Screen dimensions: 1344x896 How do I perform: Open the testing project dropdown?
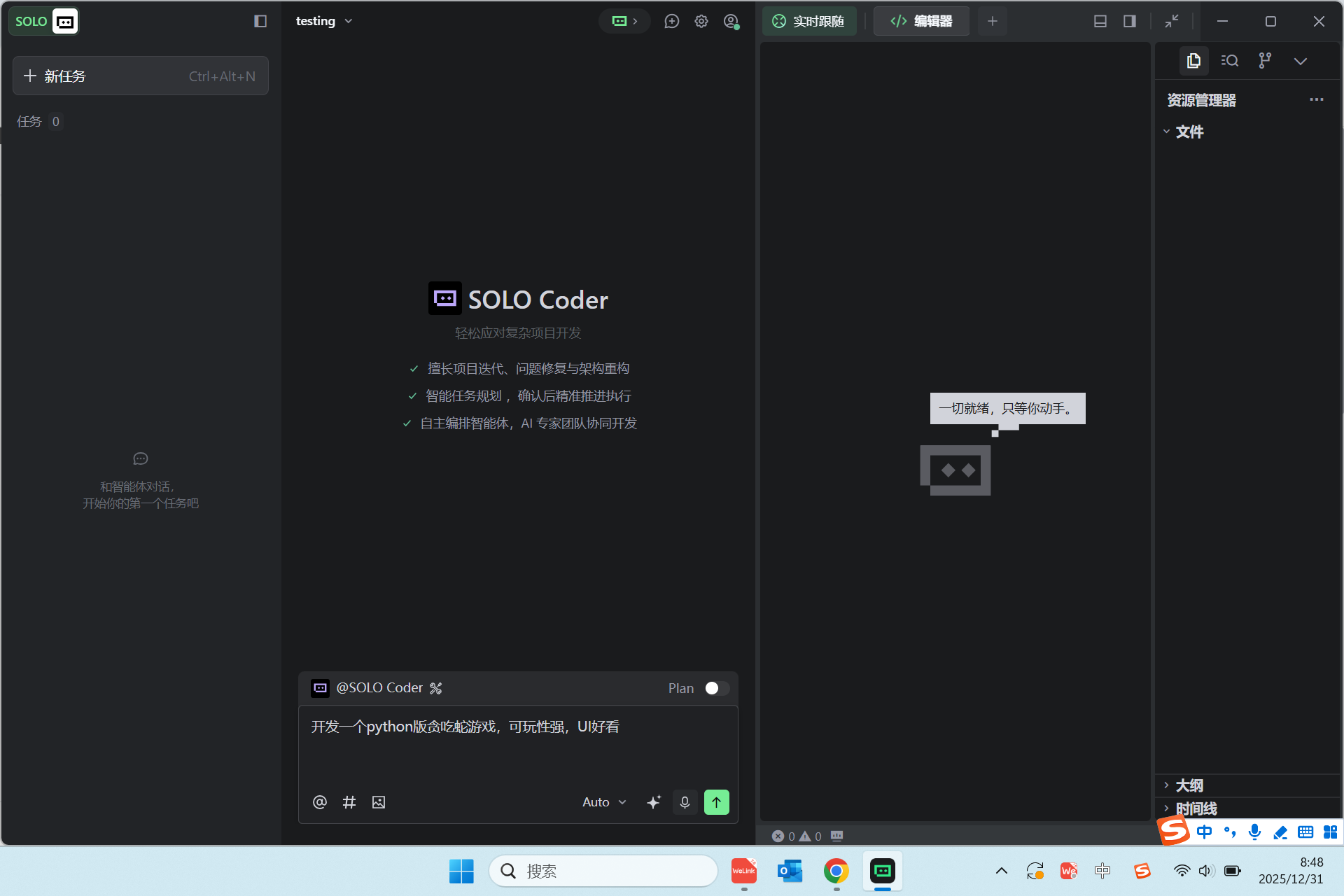point(323,21)
